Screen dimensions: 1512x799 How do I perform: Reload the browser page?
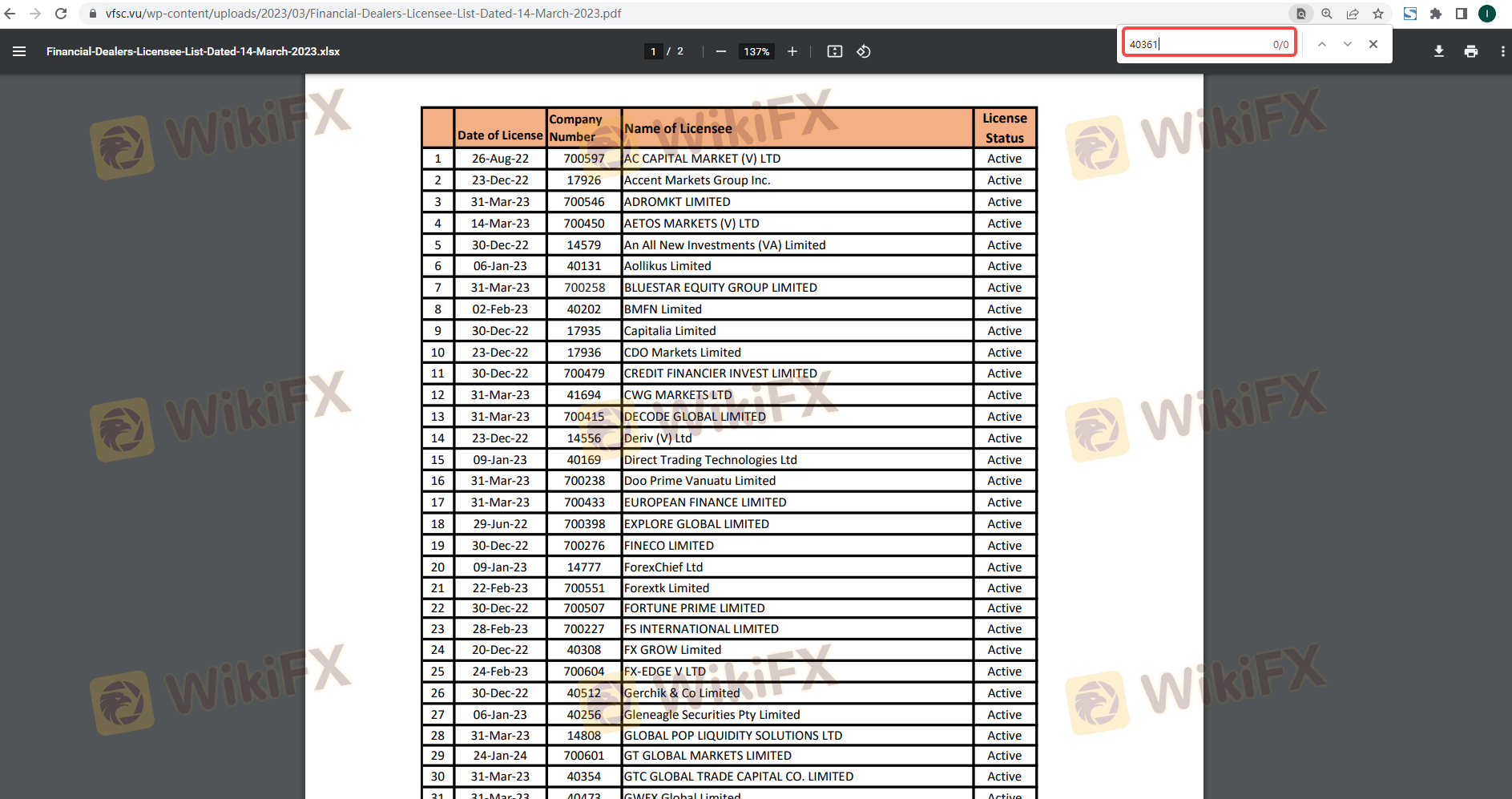61,14
